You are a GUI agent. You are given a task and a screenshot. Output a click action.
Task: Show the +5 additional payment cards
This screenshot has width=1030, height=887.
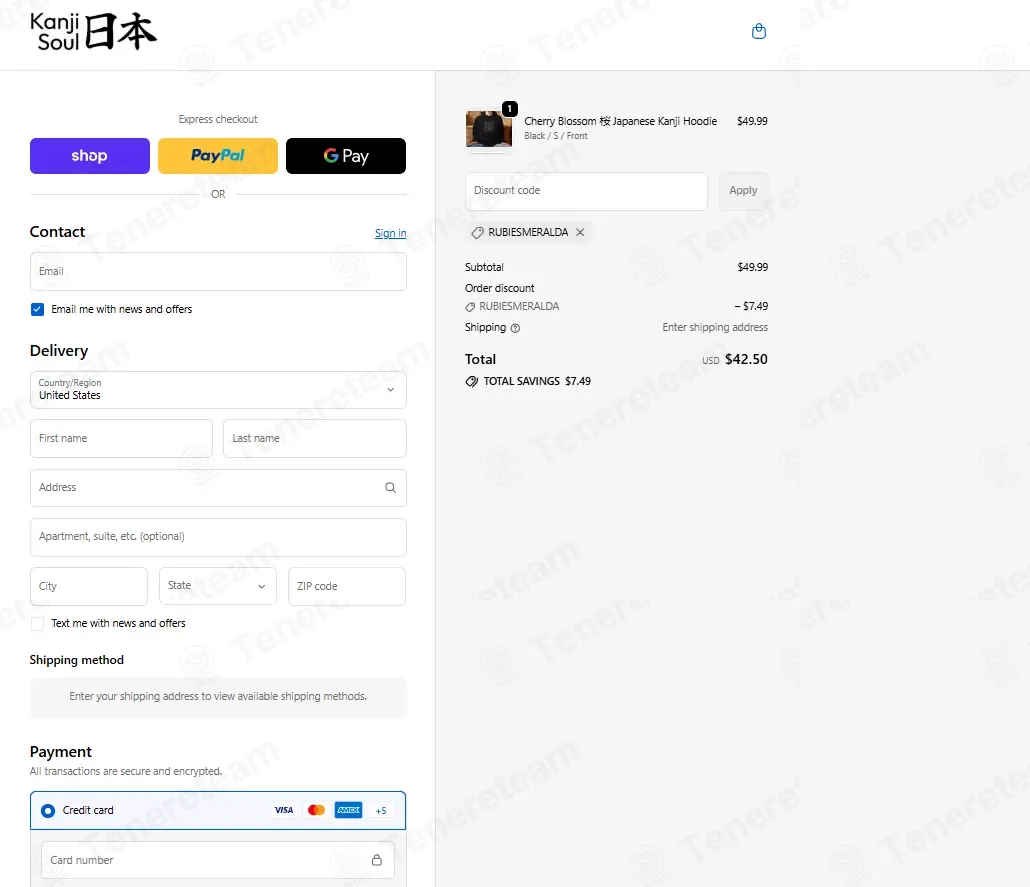pyautogui.click(x=381, y=811)
